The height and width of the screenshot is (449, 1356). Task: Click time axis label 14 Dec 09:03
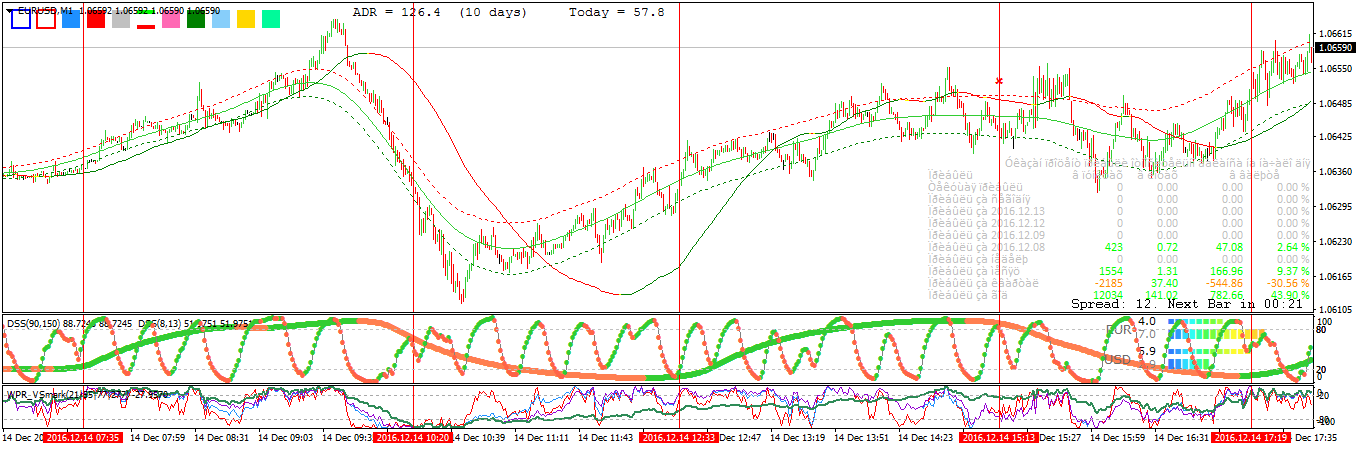285,438
